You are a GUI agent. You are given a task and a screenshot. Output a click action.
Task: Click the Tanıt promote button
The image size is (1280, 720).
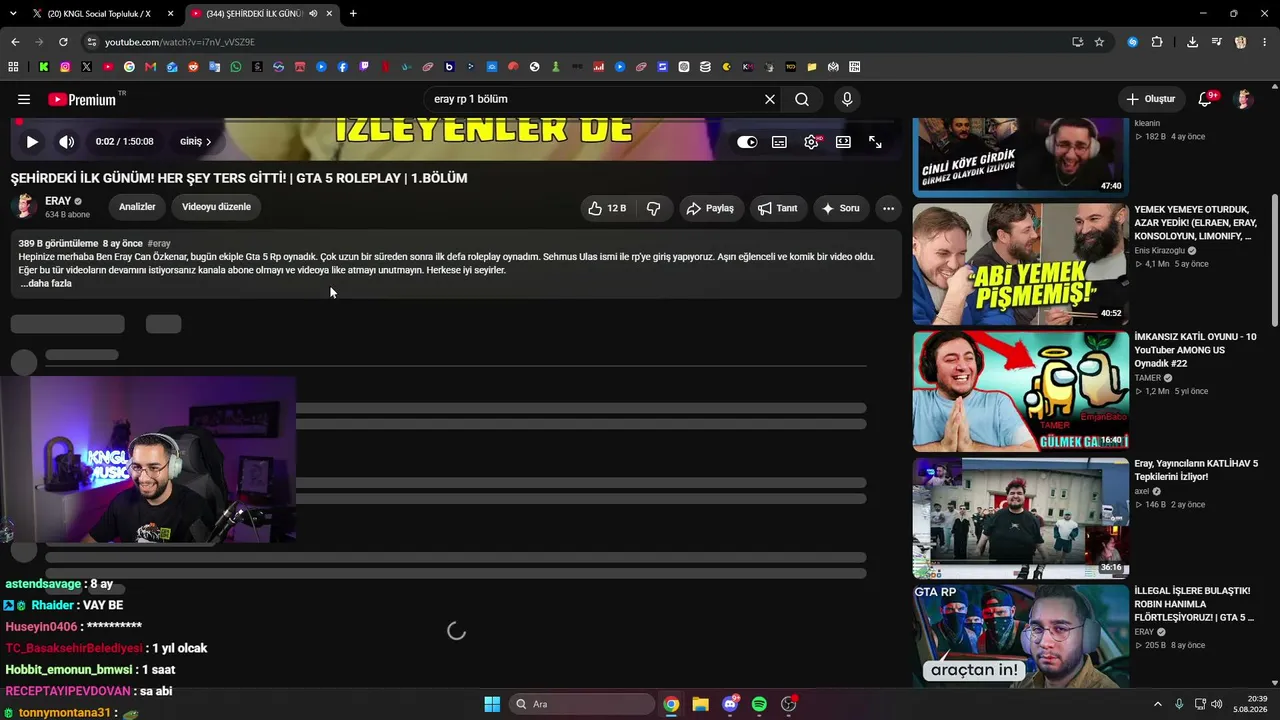coord(778,208)
